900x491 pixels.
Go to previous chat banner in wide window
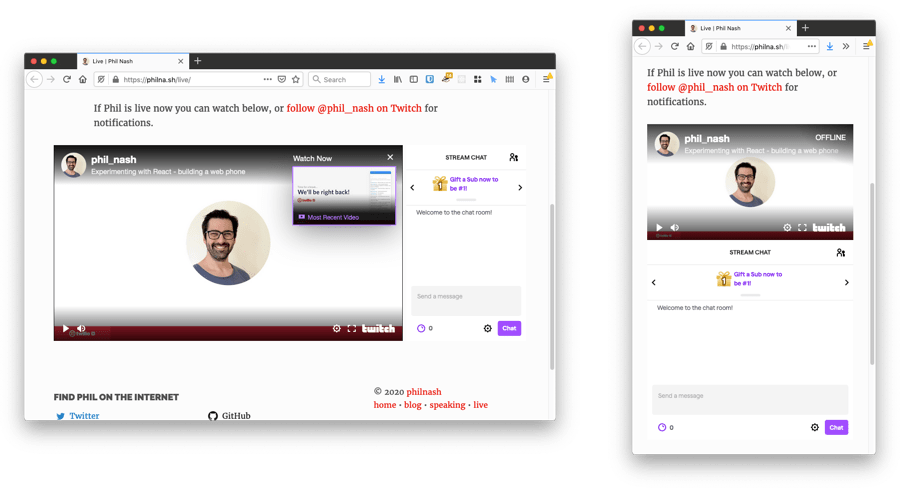pyautogui.click(x=412, y=187)
